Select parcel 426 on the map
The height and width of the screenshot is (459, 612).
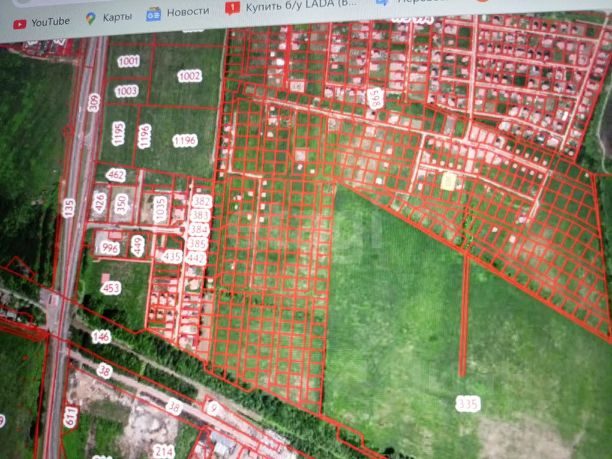[100, 202]
